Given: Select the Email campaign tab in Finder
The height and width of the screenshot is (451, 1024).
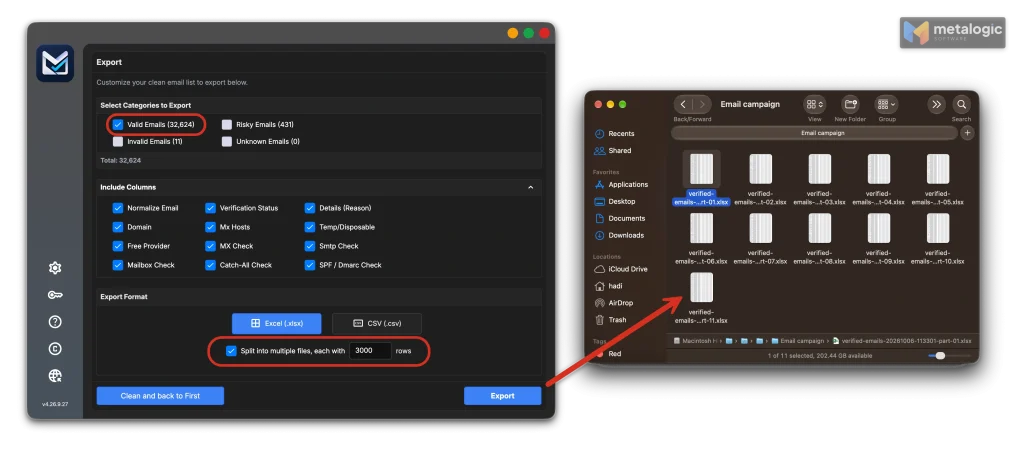Looking at the screenshot, I should pos(814,133).
